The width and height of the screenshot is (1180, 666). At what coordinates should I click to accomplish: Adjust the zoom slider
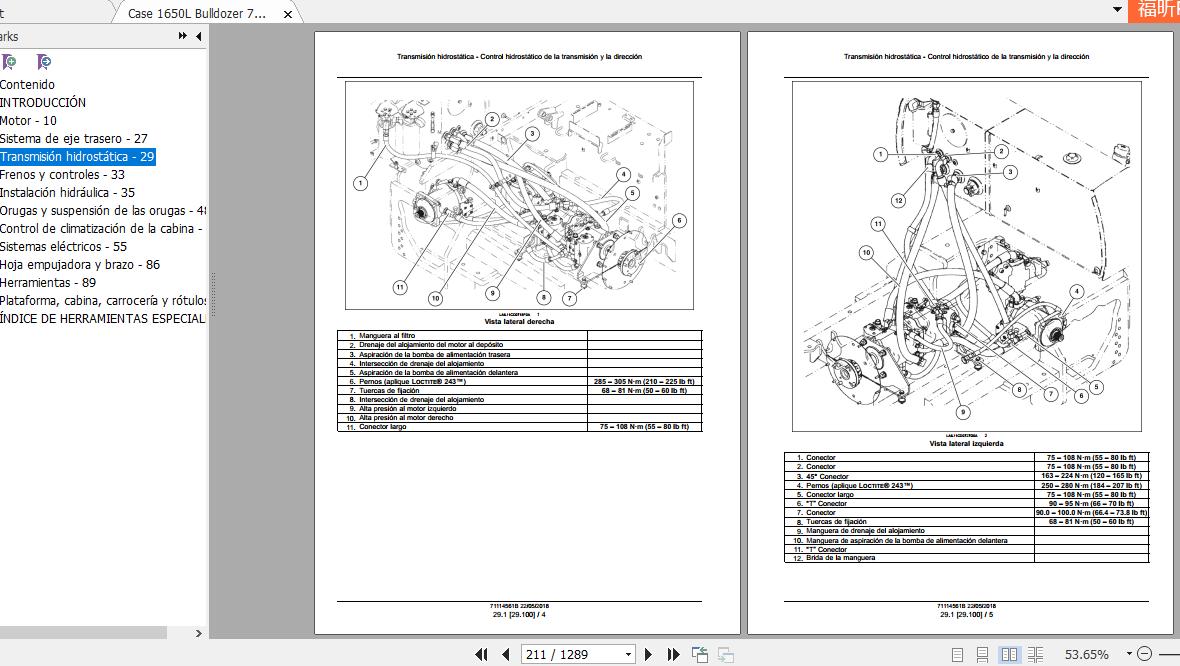pos(1172,653)
